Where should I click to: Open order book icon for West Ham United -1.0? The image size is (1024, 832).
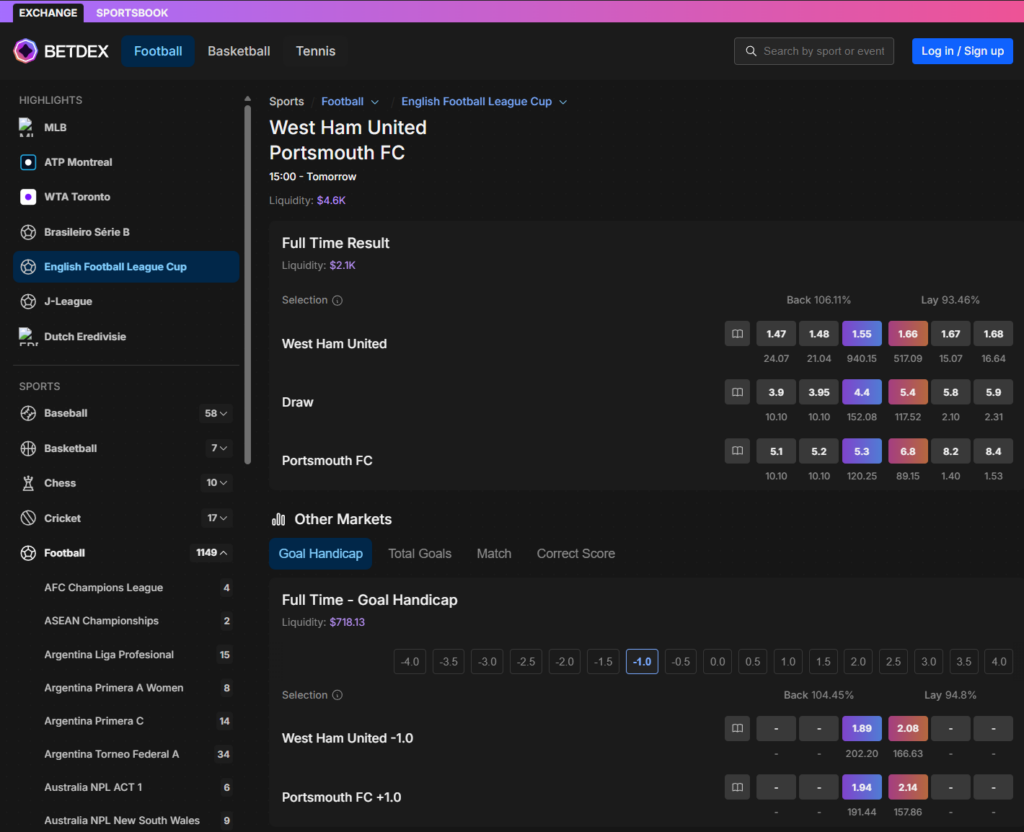pyautogui.click(x=737, y=728)
